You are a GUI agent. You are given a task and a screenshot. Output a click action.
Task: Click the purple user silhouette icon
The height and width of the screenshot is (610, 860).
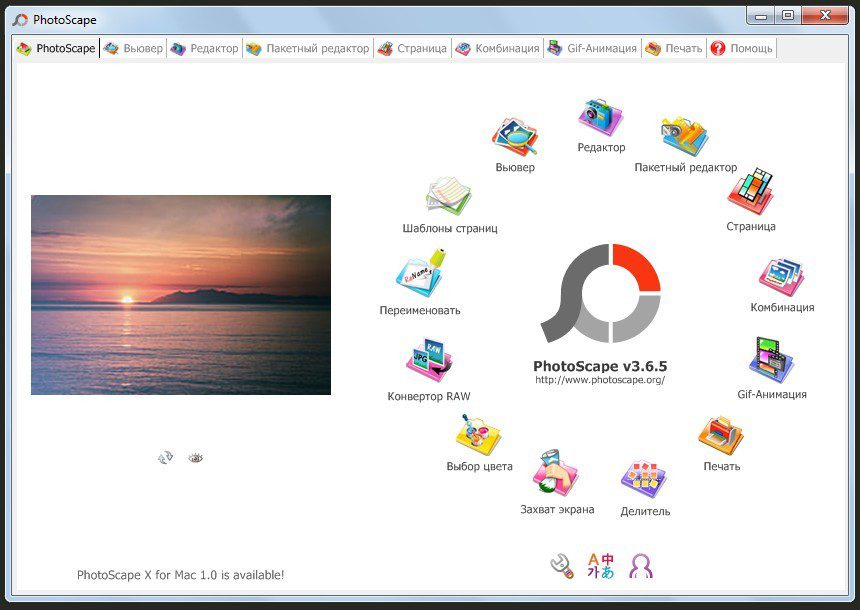click(x=641, y=566)
